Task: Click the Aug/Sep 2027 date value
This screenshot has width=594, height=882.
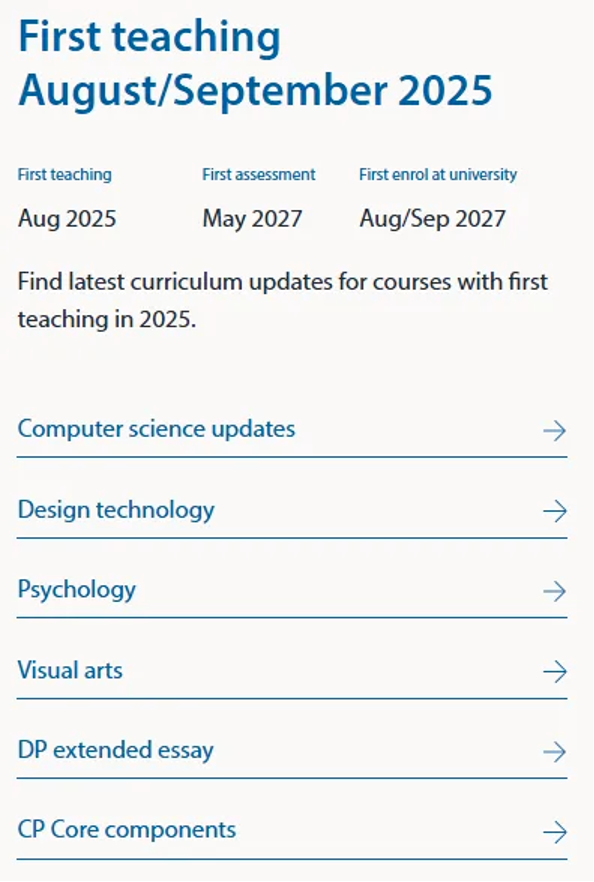Action: click(433, 219)
